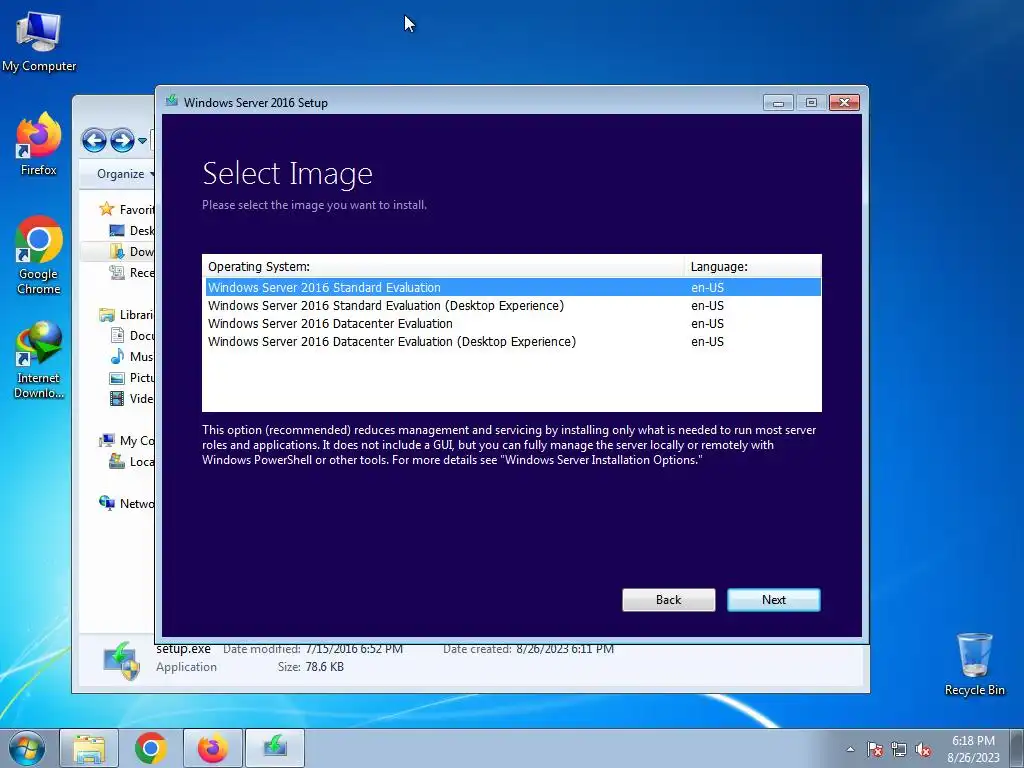
Task: Launch Chrome from the taskbar
Action: point(151,748)
